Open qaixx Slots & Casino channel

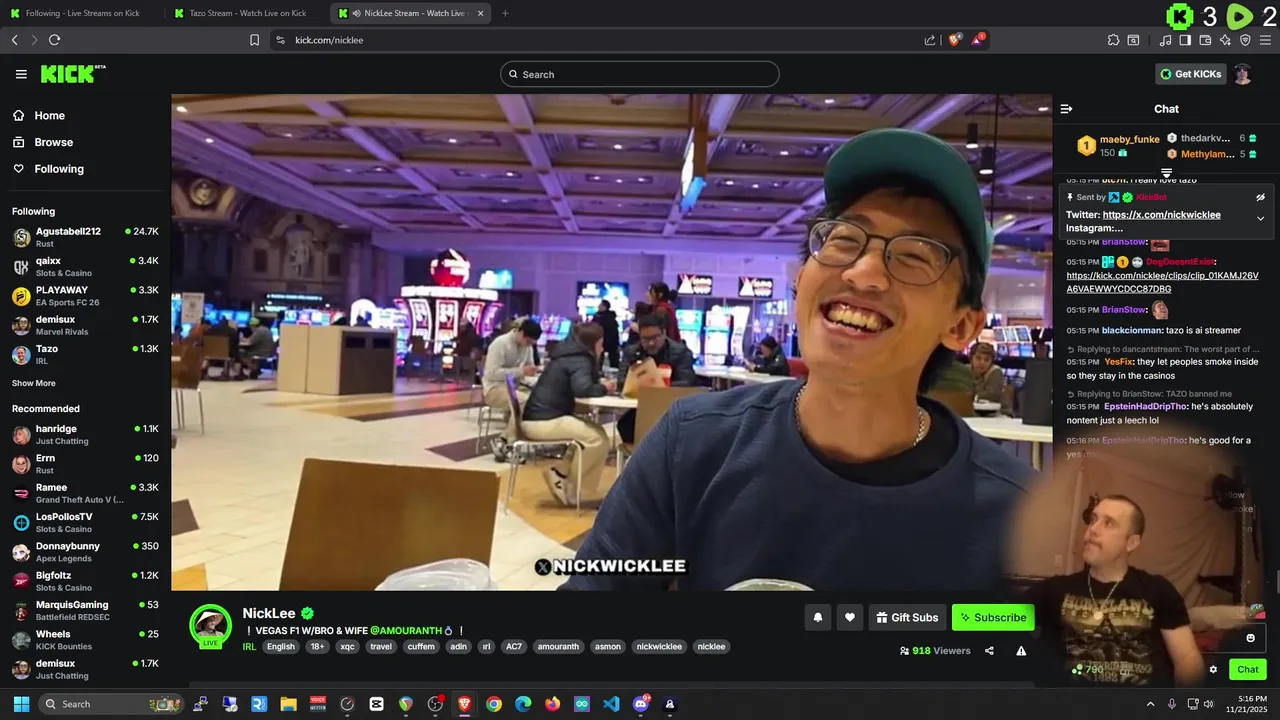coord(85,266)
